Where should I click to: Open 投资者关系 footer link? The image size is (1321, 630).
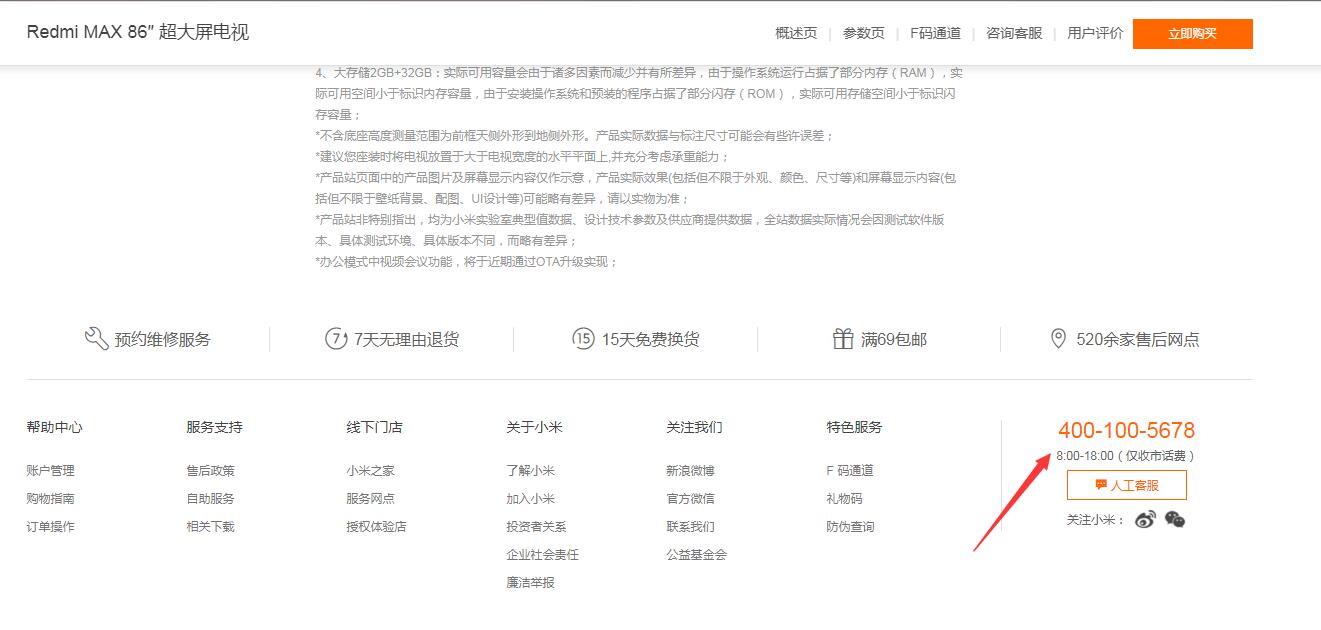[537, 526]
